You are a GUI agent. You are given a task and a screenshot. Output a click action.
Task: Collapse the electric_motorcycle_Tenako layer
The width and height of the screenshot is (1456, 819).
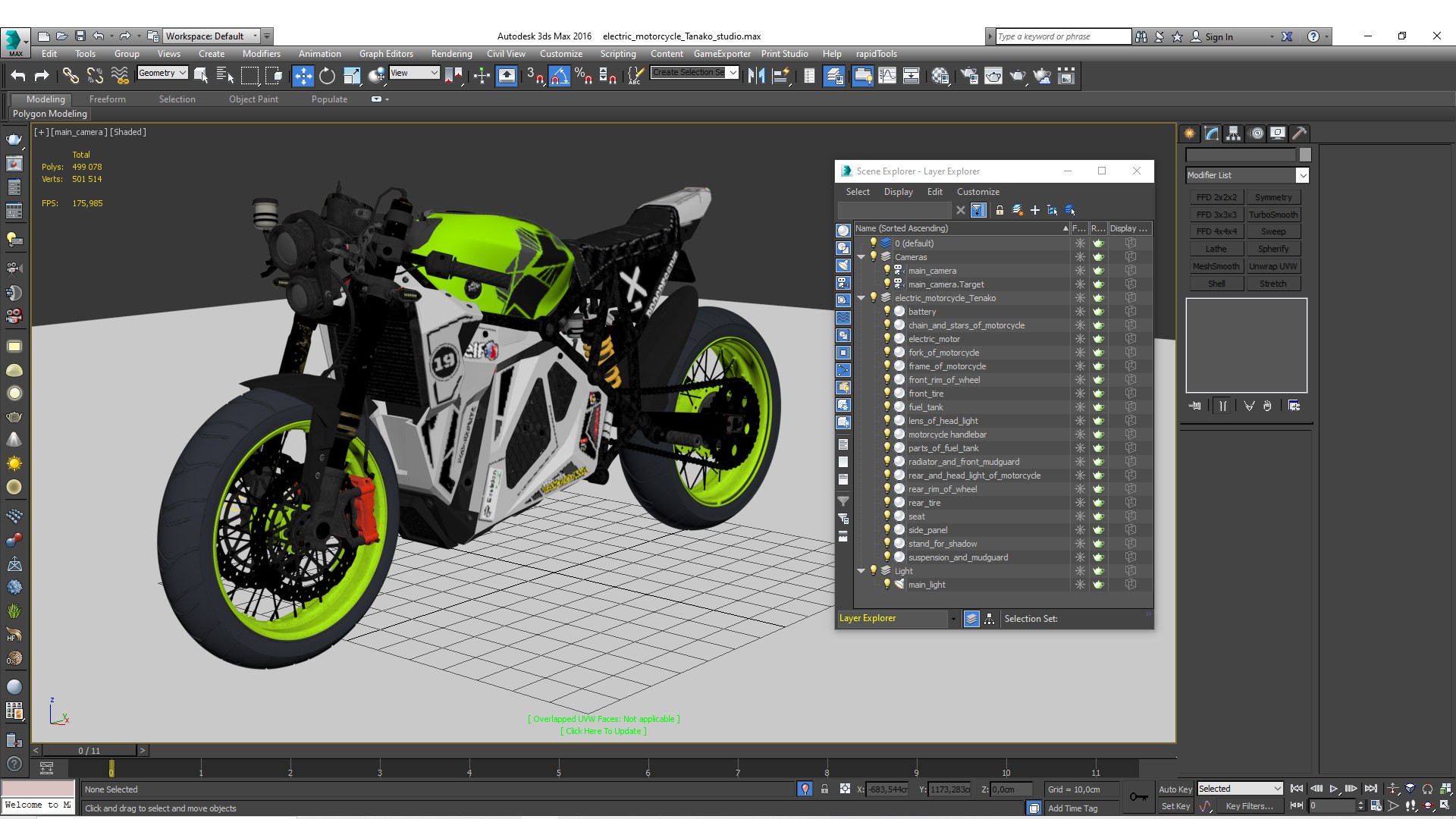pos(861,298)
